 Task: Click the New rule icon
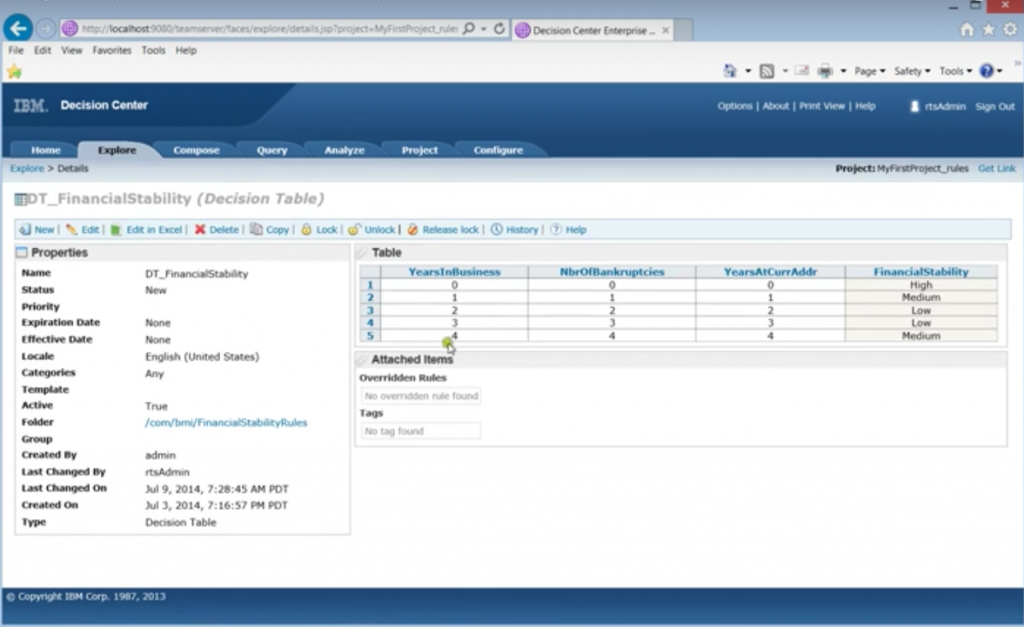[x=25, y=229]
